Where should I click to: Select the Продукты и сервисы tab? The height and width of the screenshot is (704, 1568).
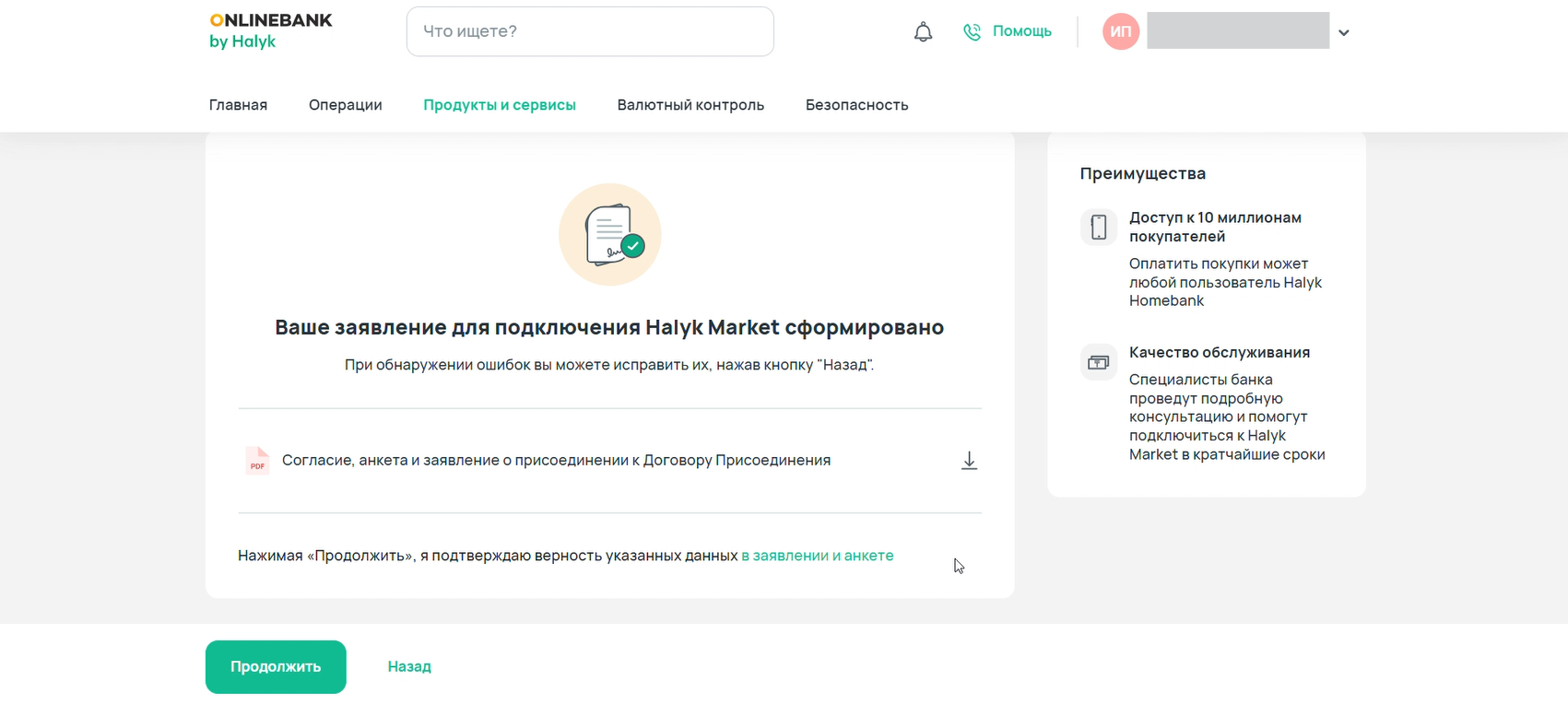pos(500,105)
